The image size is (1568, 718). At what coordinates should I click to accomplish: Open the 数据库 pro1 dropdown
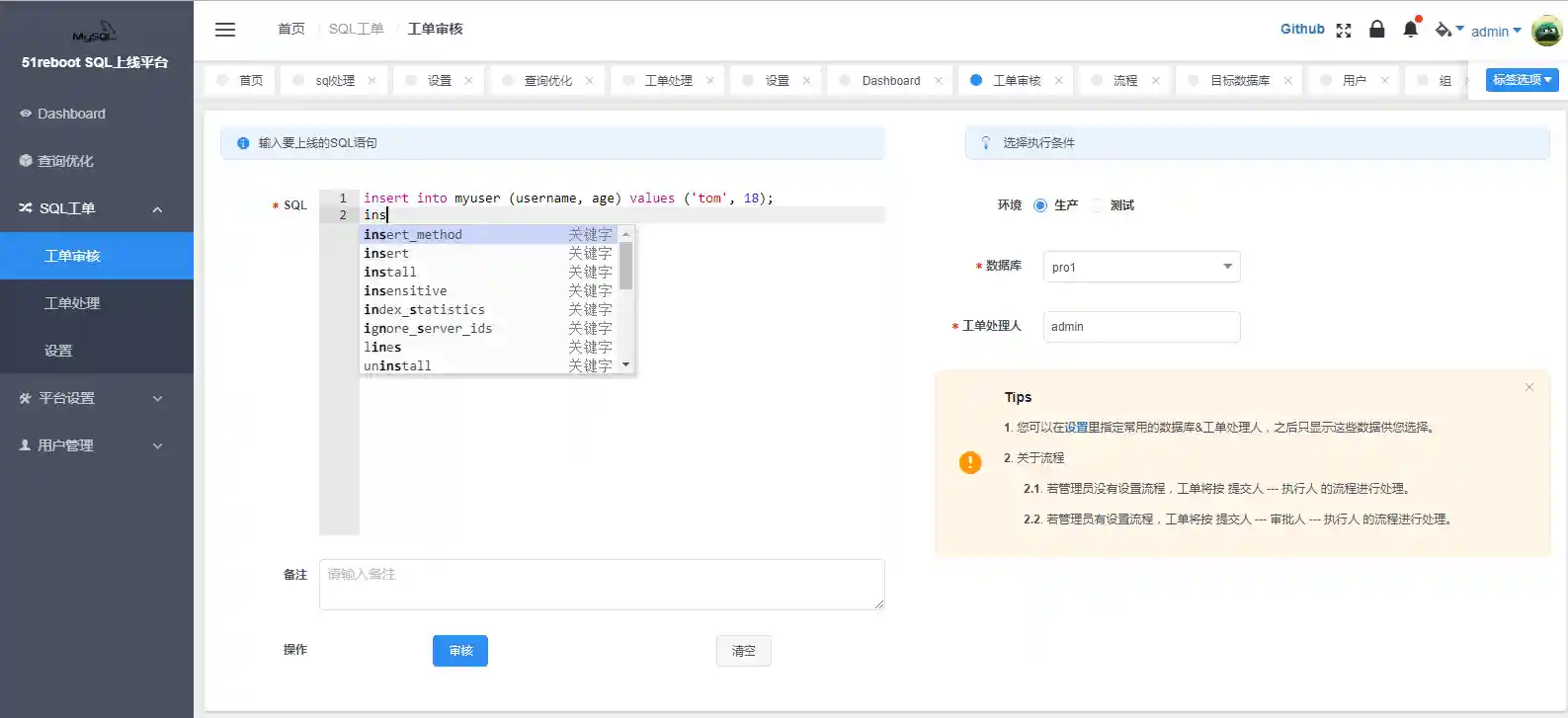coord(1141,267)
